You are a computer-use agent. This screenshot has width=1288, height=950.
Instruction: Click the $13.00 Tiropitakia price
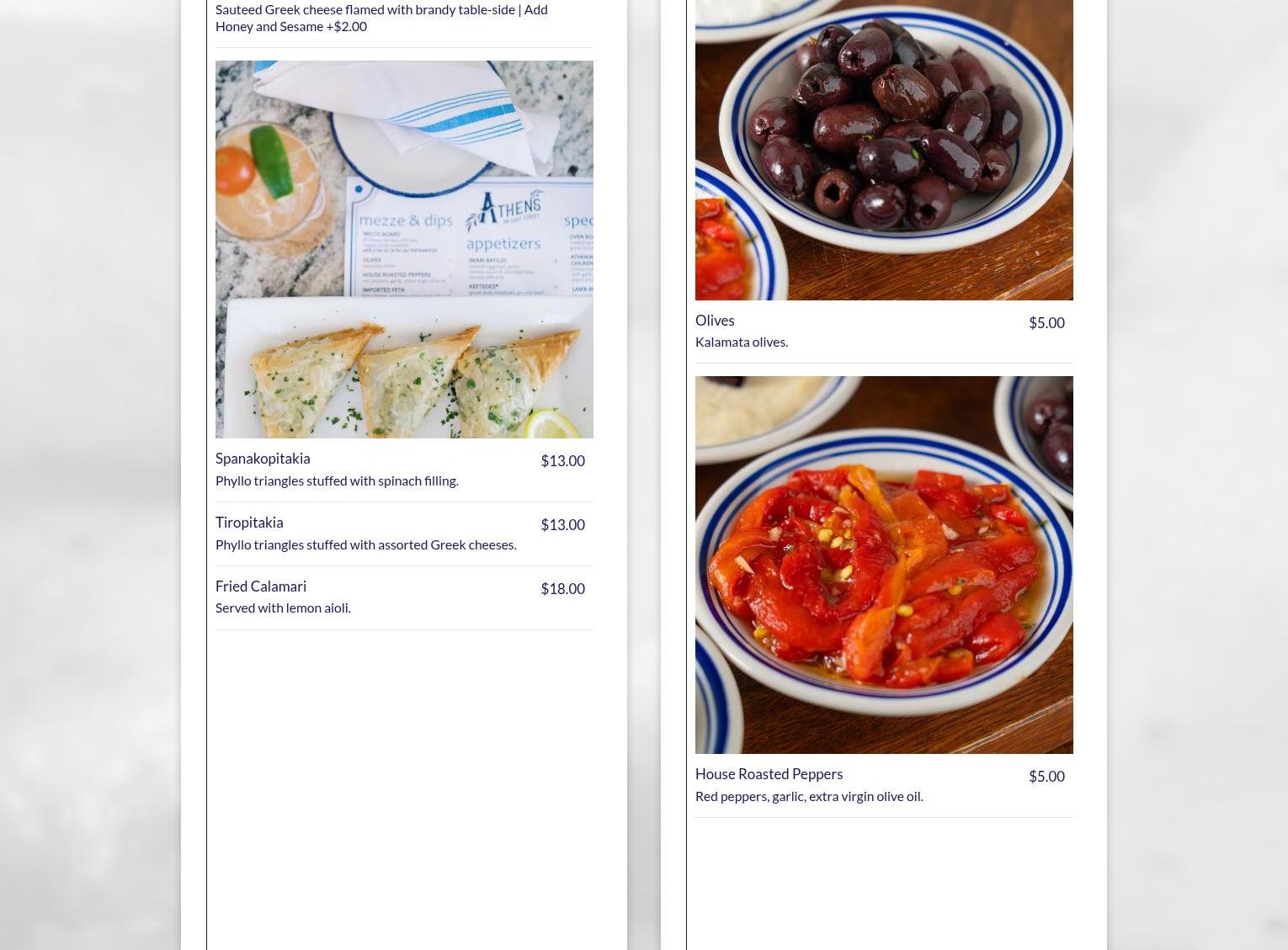point(562,525)
